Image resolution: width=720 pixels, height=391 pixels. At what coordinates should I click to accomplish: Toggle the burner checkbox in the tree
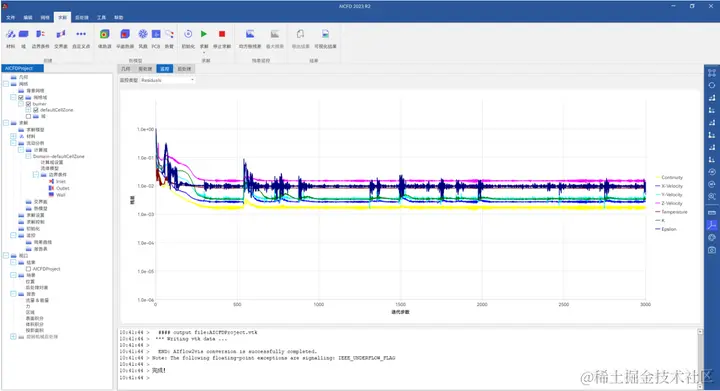[28, 104]
